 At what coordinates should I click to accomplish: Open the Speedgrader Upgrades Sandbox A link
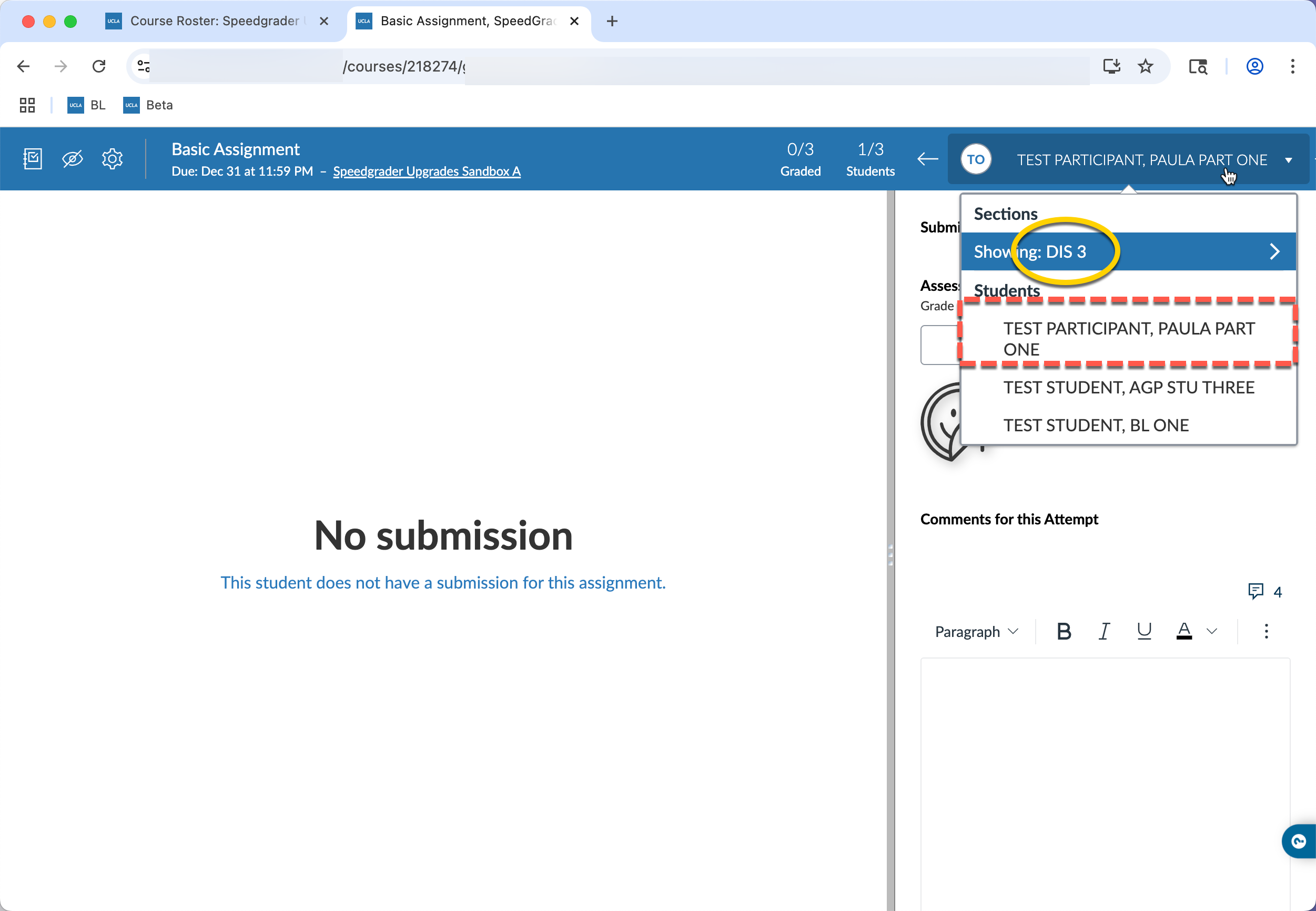pyautogui.click(x=426, y=170)
